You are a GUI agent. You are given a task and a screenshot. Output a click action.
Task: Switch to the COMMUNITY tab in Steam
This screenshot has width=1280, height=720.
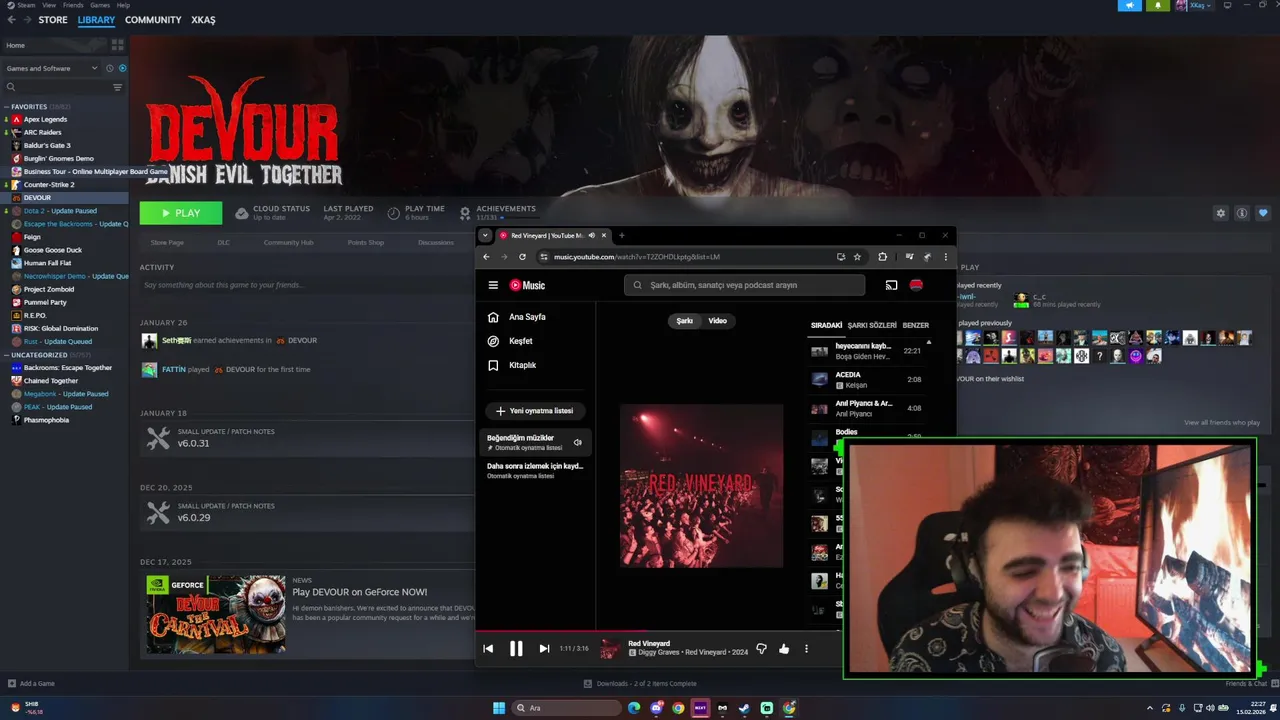click(153, 20)
